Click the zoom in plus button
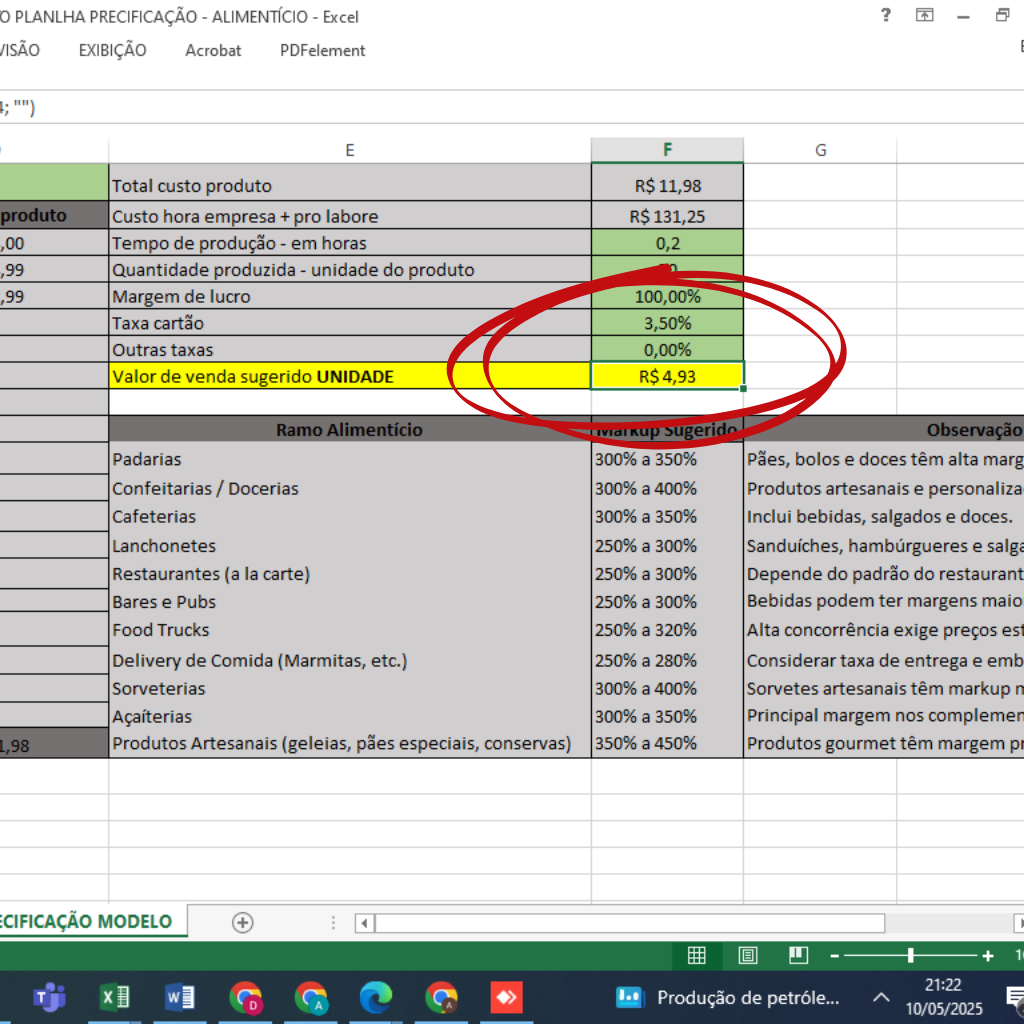 coord(988,955)
